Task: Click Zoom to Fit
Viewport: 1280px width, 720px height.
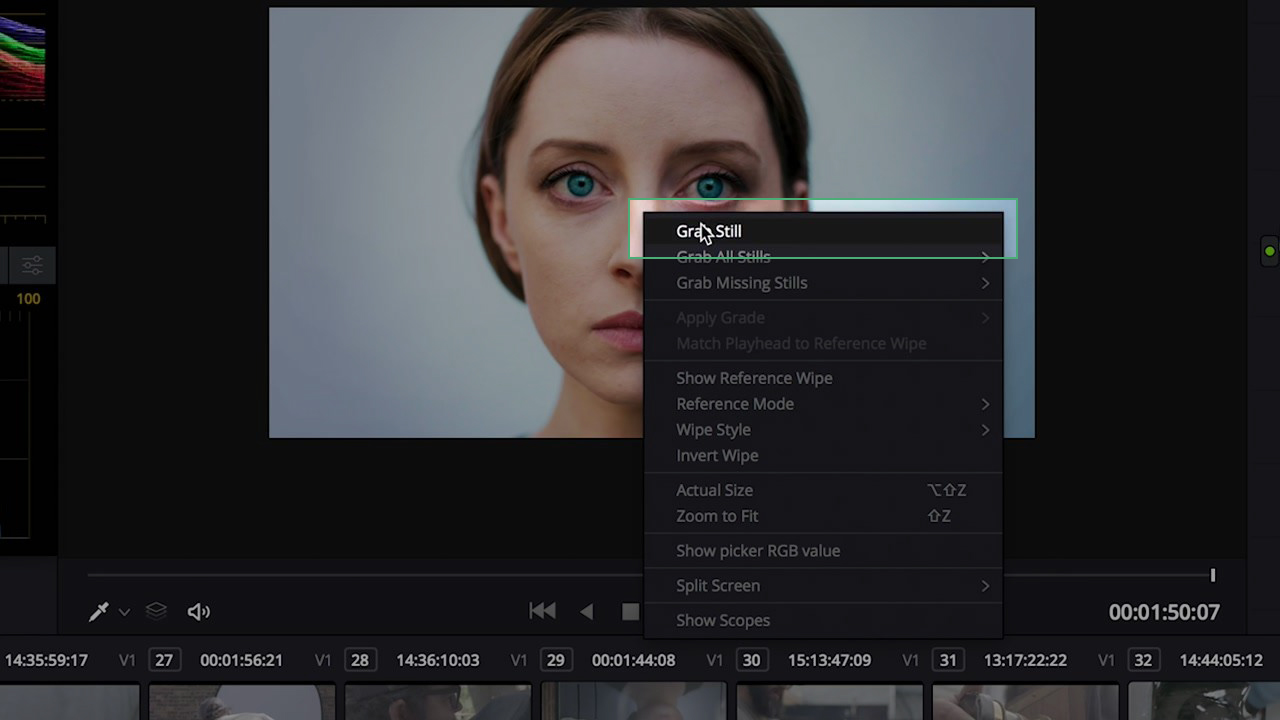Action: coord(717,516)
